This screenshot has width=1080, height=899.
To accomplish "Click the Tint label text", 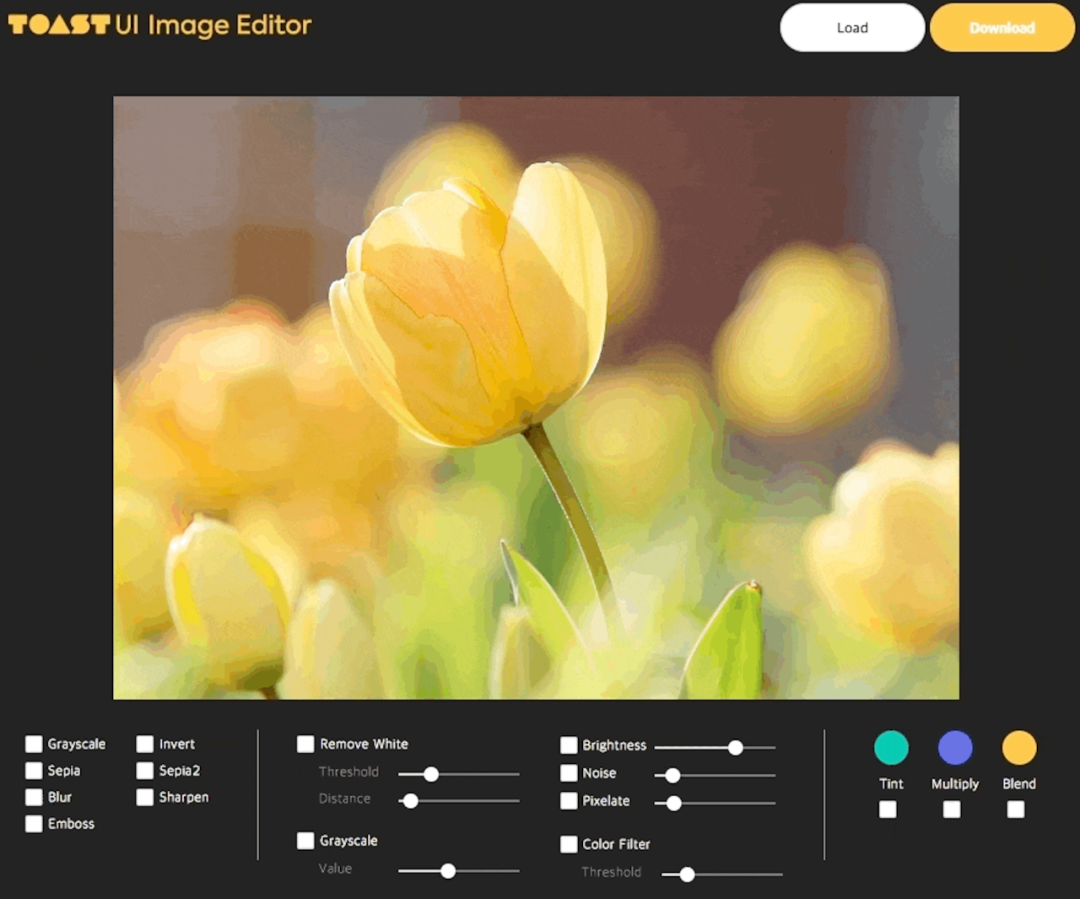I will [891, 784].
